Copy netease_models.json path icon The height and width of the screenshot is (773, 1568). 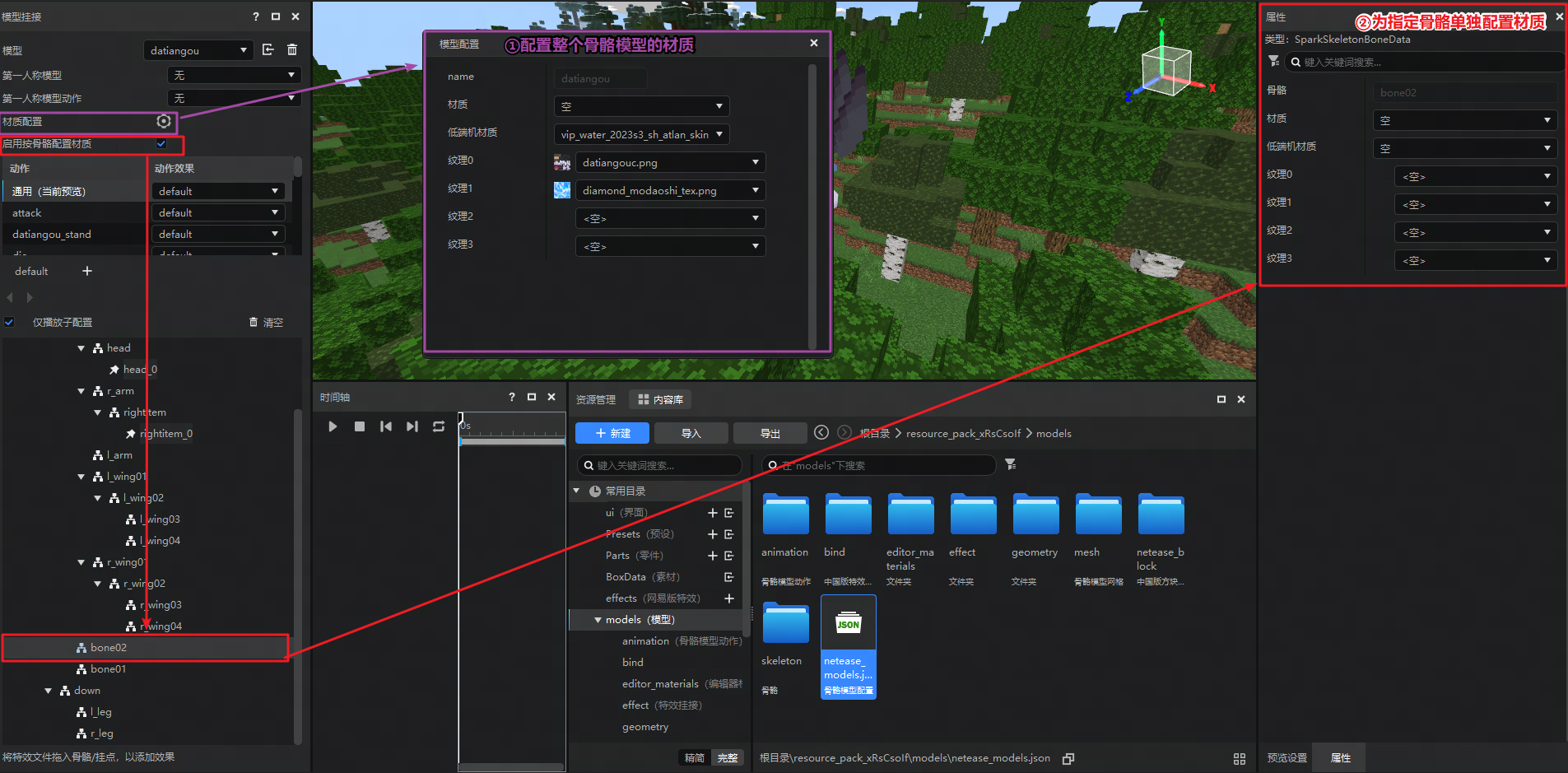[x=1068, y=759]
